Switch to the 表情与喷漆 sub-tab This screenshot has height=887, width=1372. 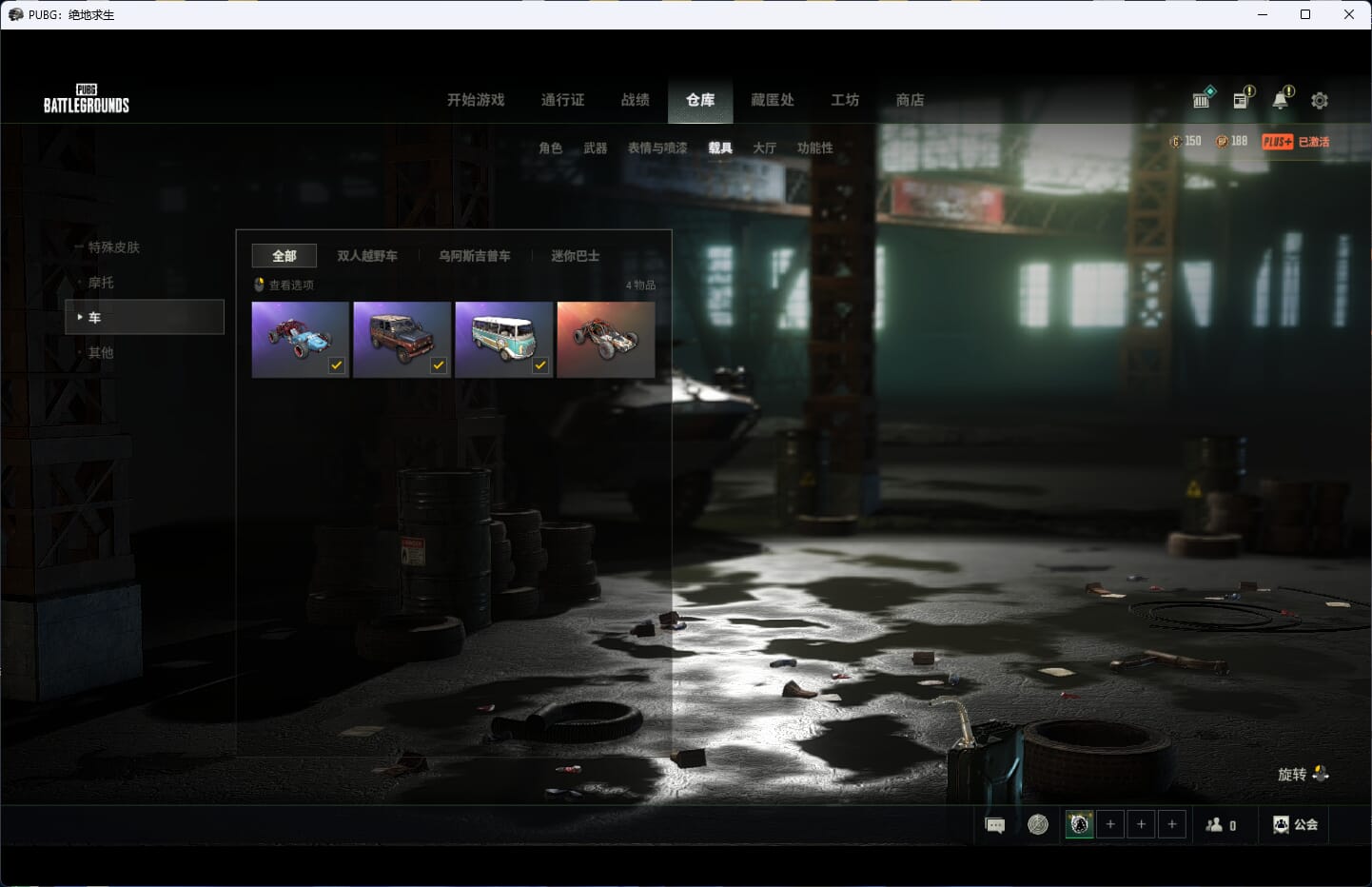657,148
